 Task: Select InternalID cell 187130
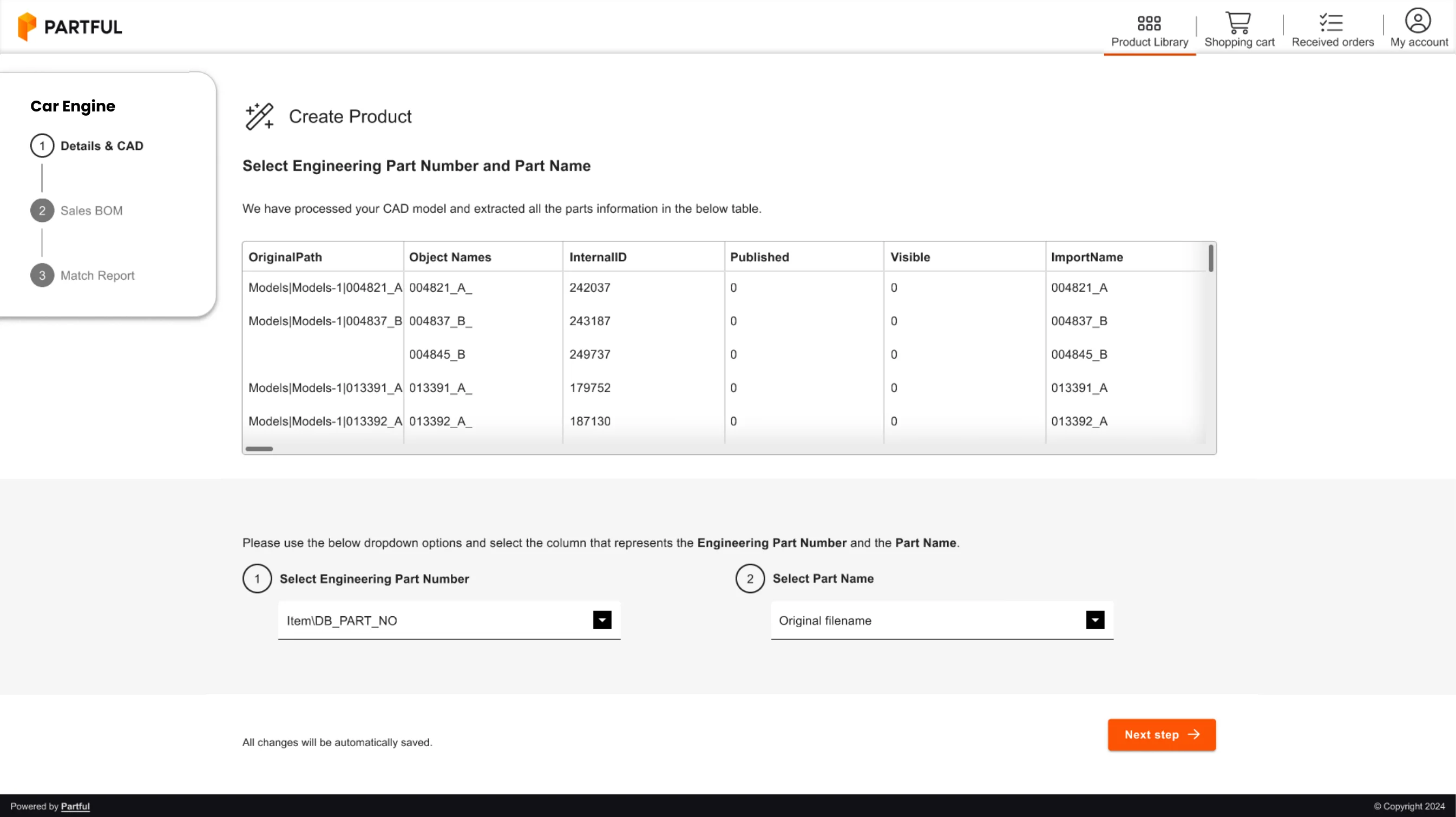point(589,421)
